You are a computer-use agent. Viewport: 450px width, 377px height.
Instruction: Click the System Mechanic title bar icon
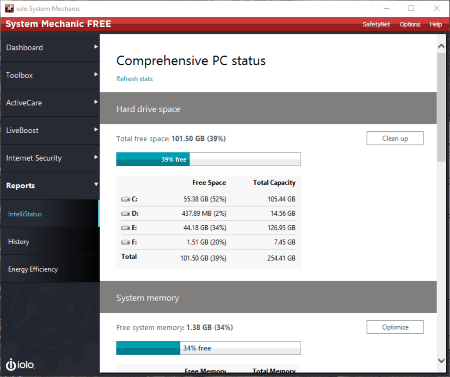pyautogui.click(x=9, y=8)
